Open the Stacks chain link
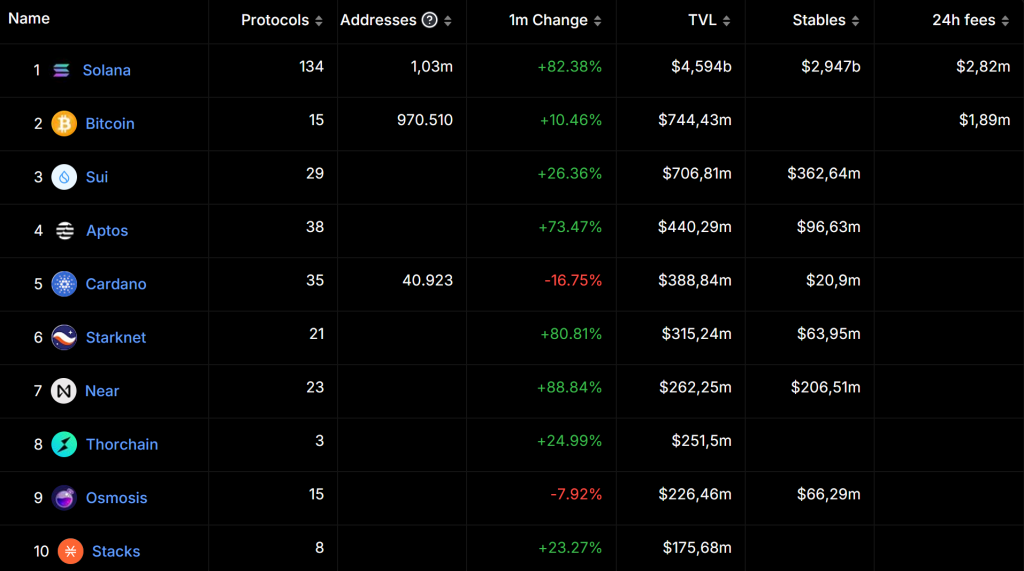The width and height of the screenshot is (1024, 571). click(116, 551)
